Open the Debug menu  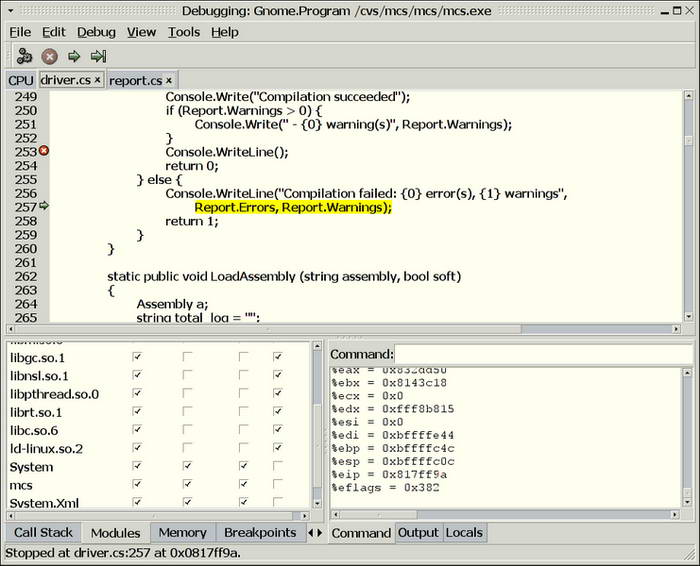click(96, 32)
